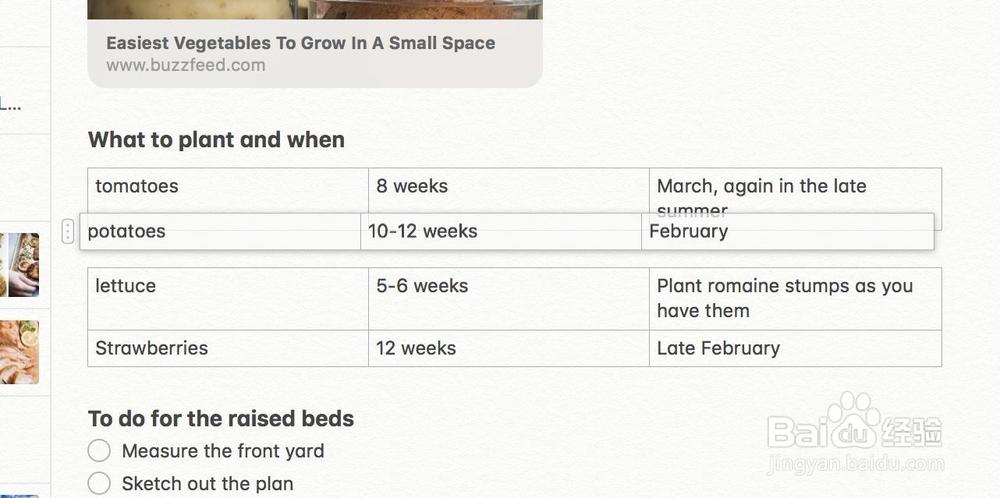Check off Sketch out the plan
Screen dimensions: 1000x498
tap(99, 484)
